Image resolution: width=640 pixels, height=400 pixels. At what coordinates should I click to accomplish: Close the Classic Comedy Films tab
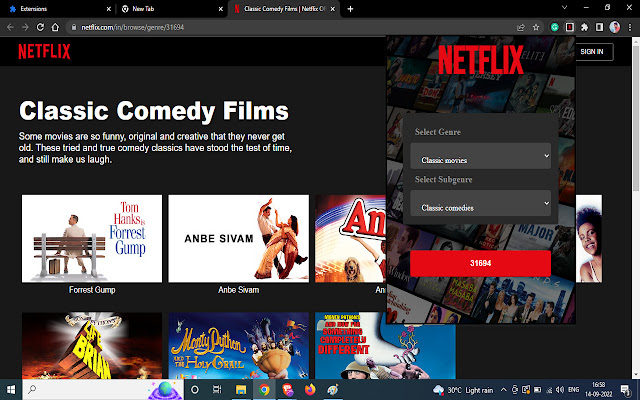333,9
